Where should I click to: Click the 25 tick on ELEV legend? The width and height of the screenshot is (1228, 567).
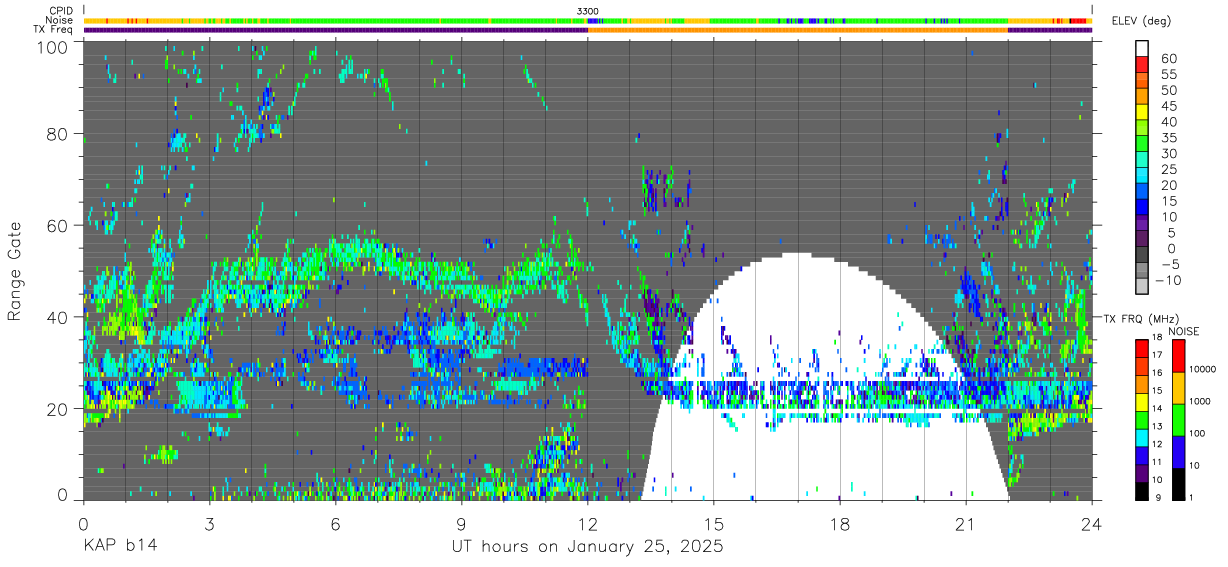[x=1168, y=170]
